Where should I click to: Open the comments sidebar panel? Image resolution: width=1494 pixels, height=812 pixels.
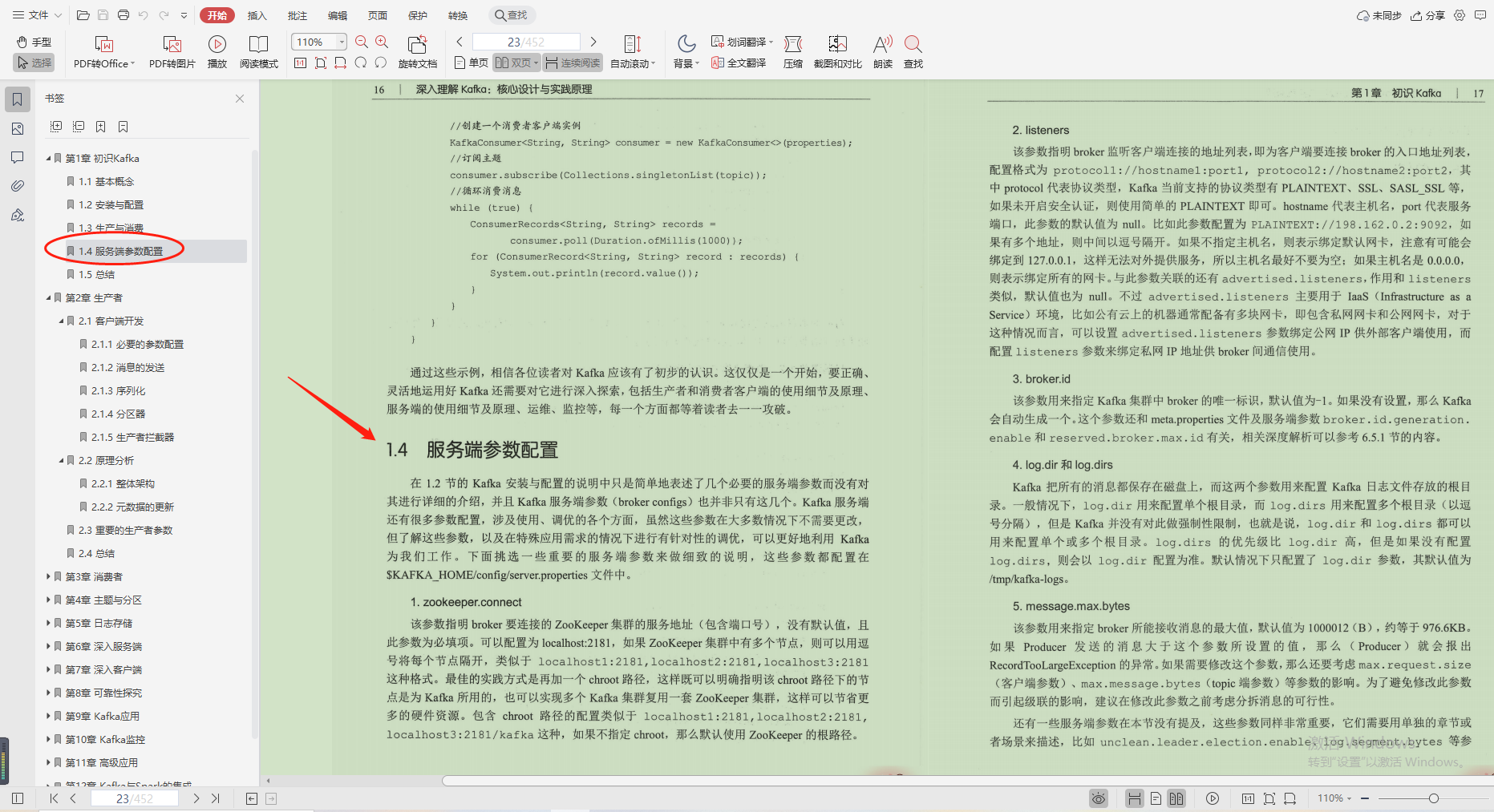click(18, 157)
